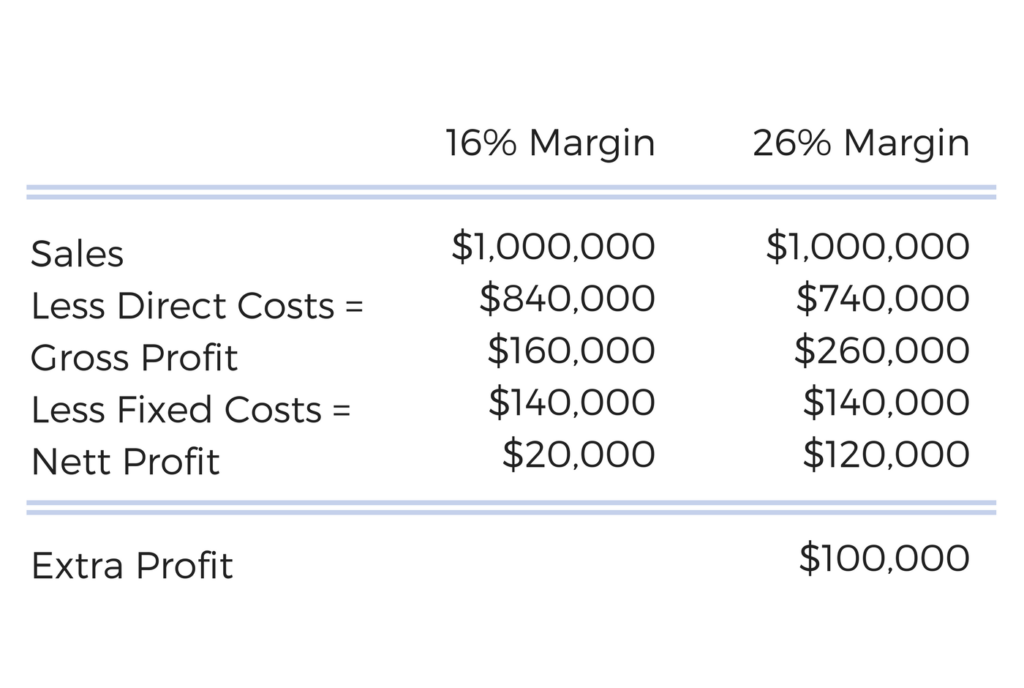Click the $260,000 gross profit value
The width and height of the screenshot is (1024, 688).
point(882,350)
